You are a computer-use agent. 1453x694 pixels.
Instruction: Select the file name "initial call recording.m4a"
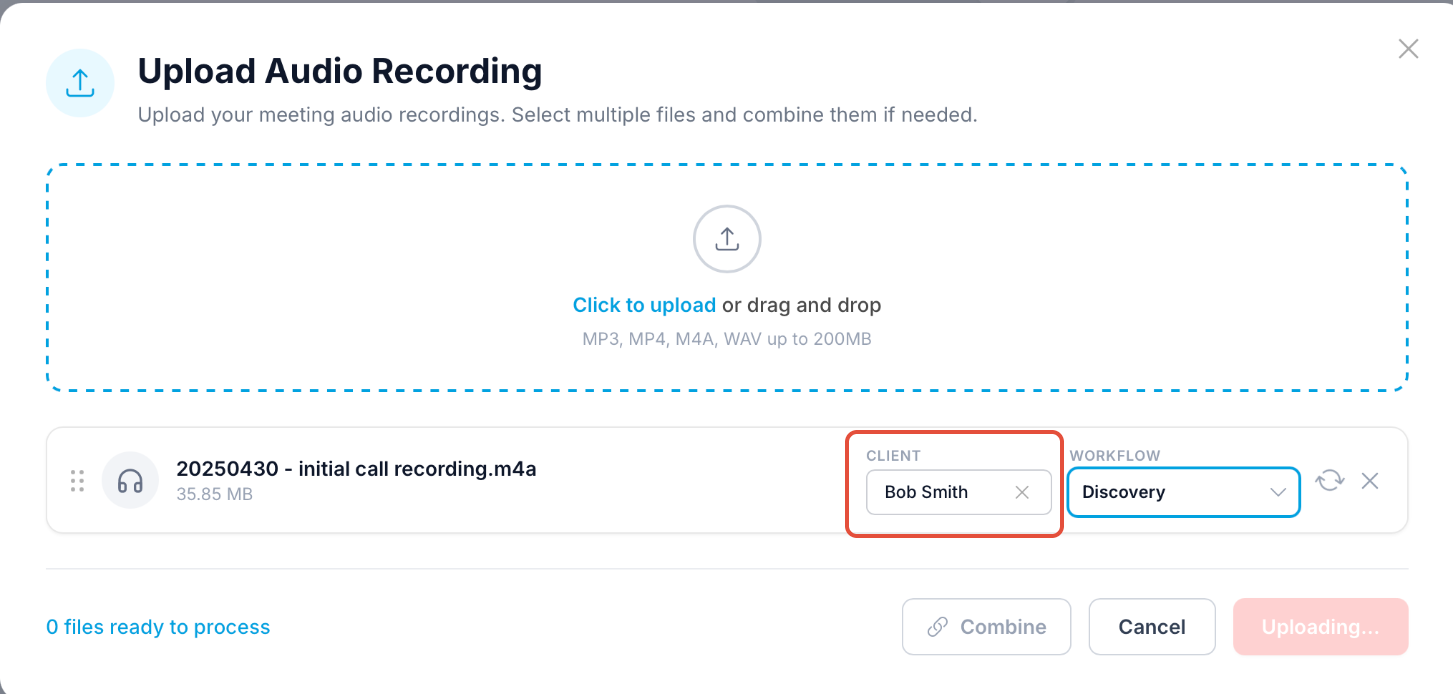click(x=356, y=469)
